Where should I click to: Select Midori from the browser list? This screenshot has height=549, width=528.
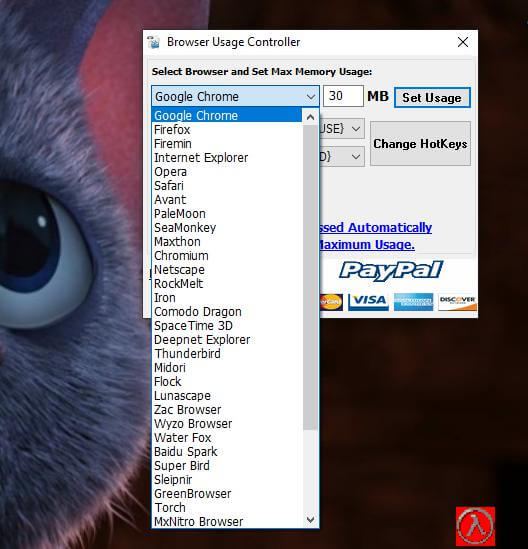point(227,368)
